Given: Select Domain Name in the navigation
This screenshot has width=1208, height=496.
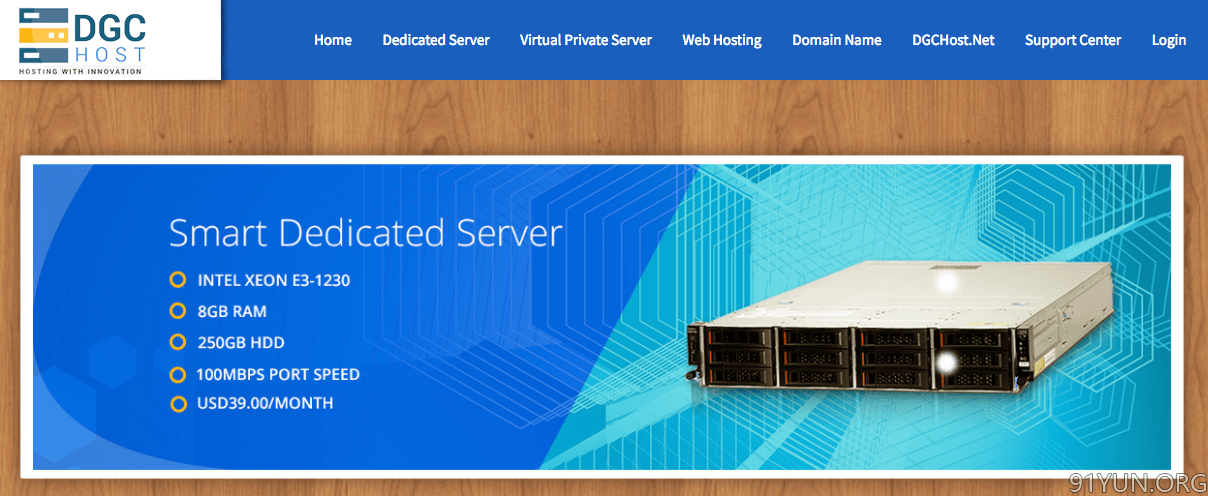Looking at the screenshot, I should (837, 40).
